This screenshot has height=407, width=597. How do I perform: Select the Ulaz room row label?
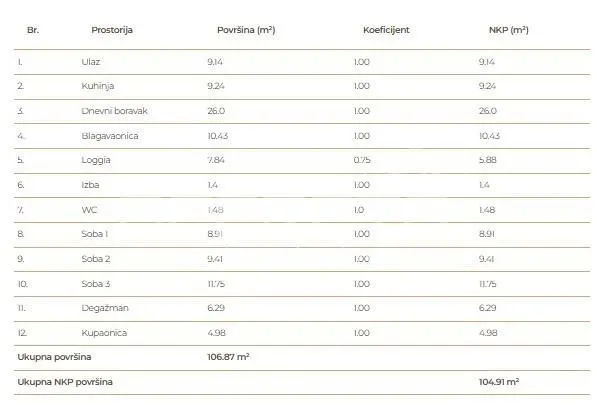[91, 62]
